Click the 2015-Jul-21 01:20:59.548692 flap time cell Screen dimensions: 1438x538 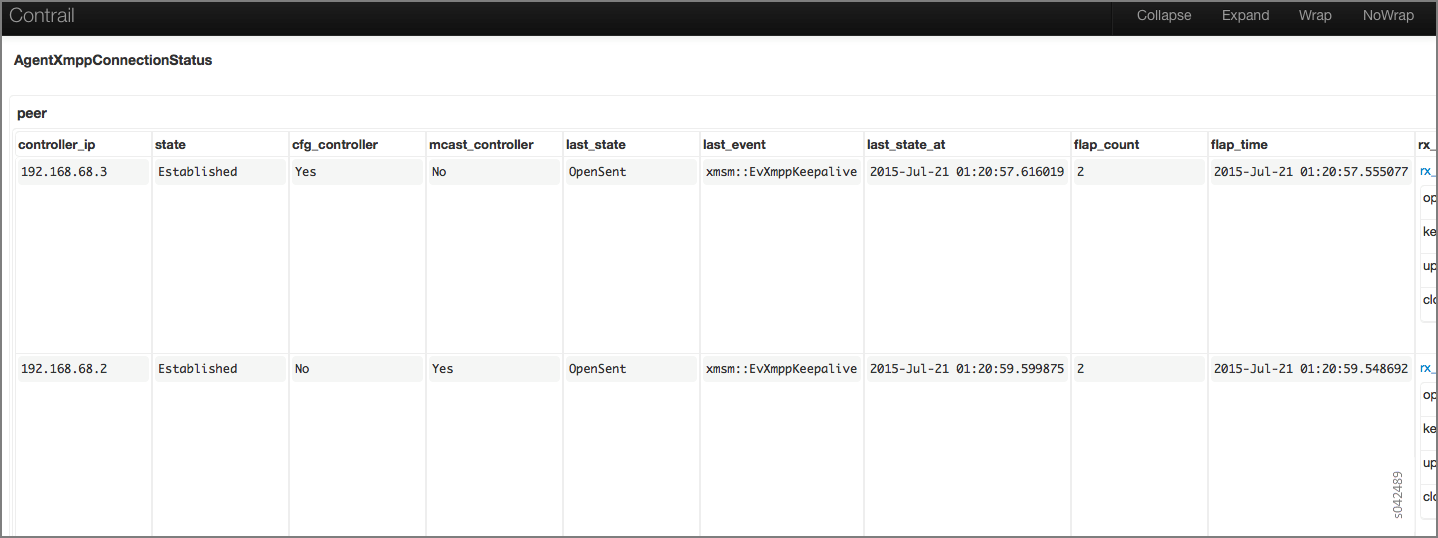point(1310,369)
